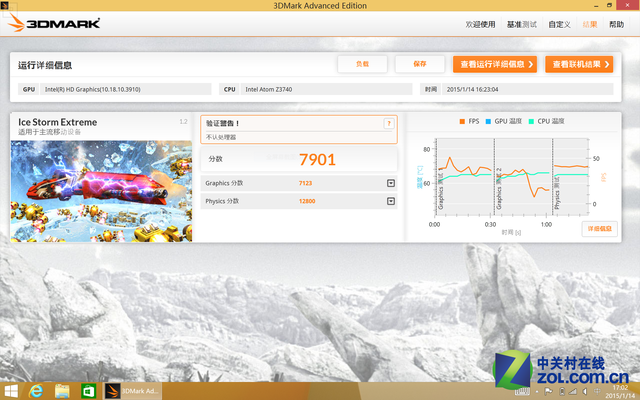Image resolution: width=640 pixels, height=400 pixels.
Task: Click the GPU field Intel(R) HD Graphics
Action: tap(125, 89)
